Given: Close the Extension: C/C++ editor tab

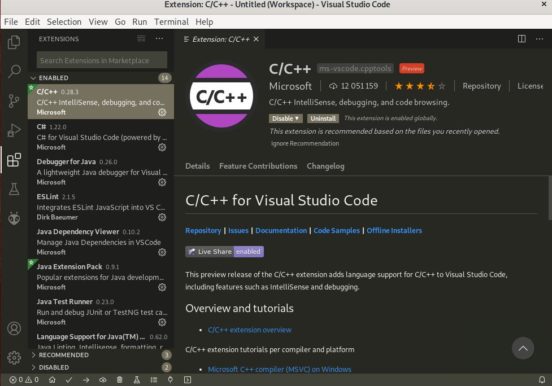Looking at the screenshot, I should pyautogui.click(x=256, y=39).
